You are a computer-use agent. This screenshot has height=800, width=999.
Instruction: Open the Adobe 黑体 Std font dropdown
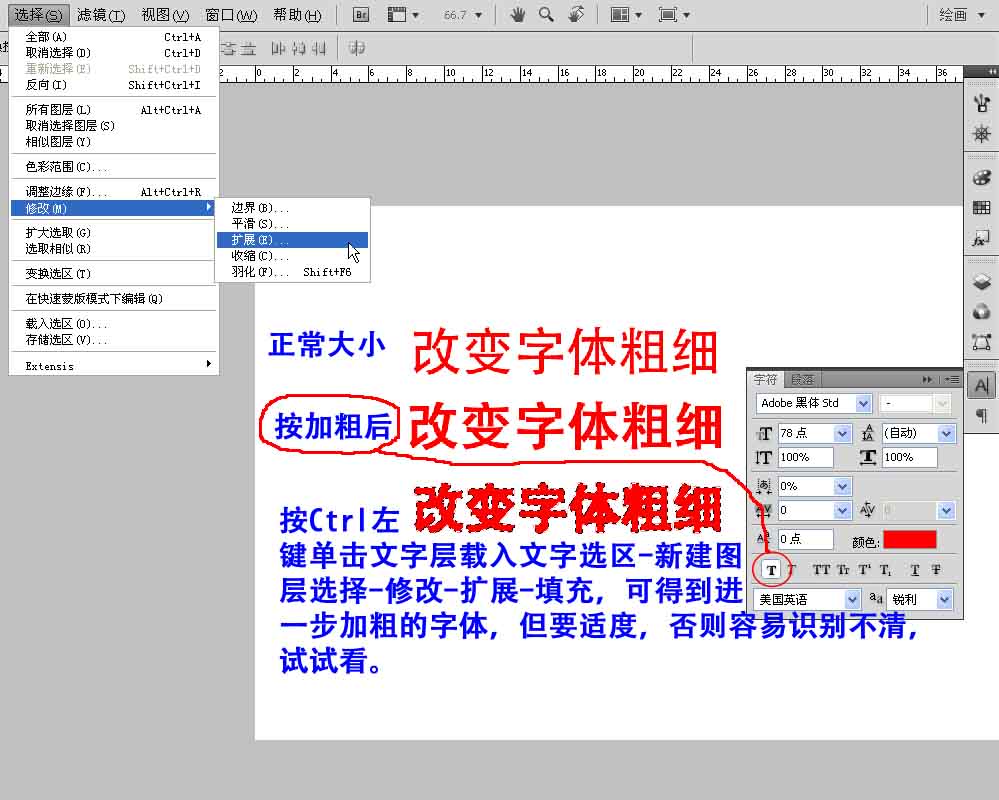(x=861, y=403)
